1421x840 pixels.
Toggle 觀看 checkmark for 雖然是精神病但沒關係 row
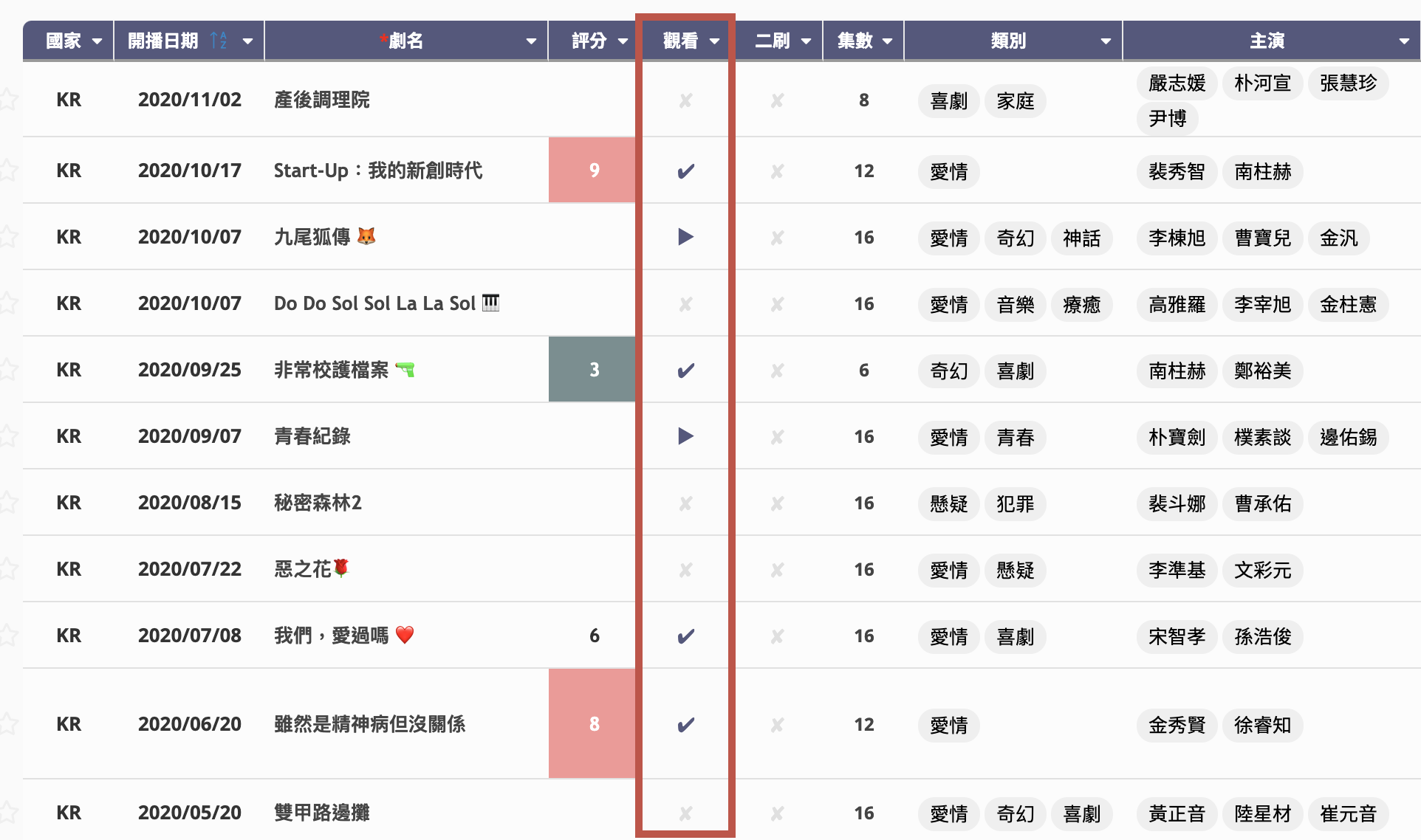[x=686, y=725]
